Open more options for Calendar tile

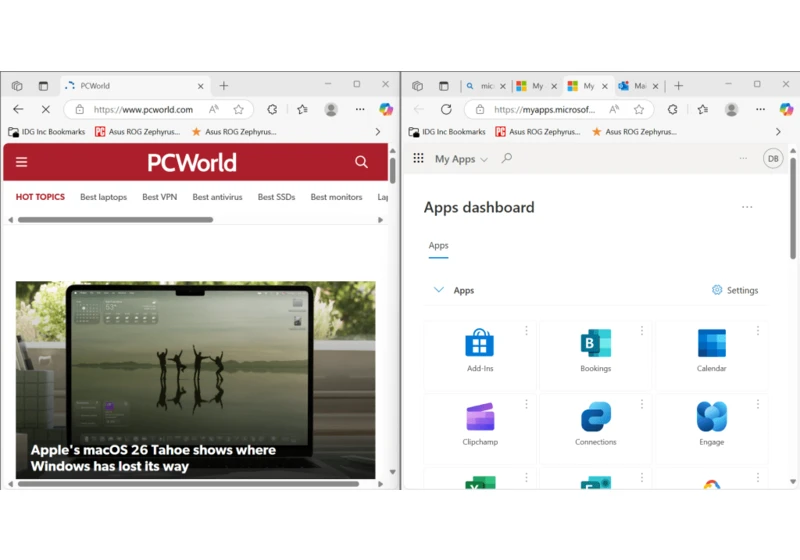click(758, 330)
